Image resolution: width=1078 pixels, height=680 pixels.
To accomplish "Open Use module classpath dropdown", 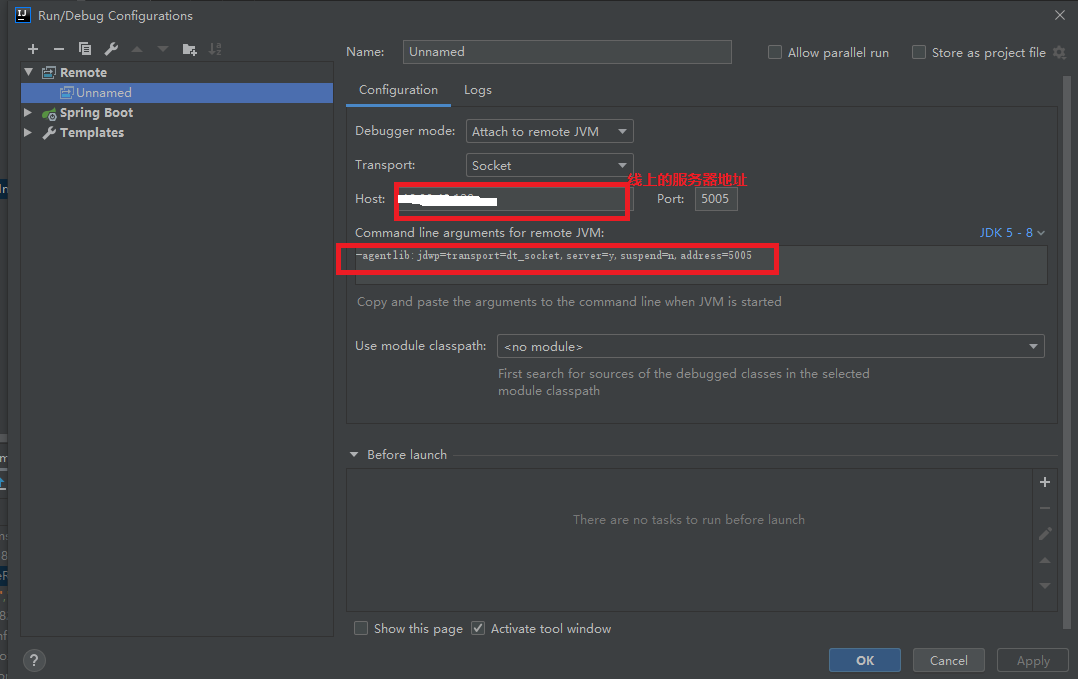I will pyautogui.click(x=770, y=346).
